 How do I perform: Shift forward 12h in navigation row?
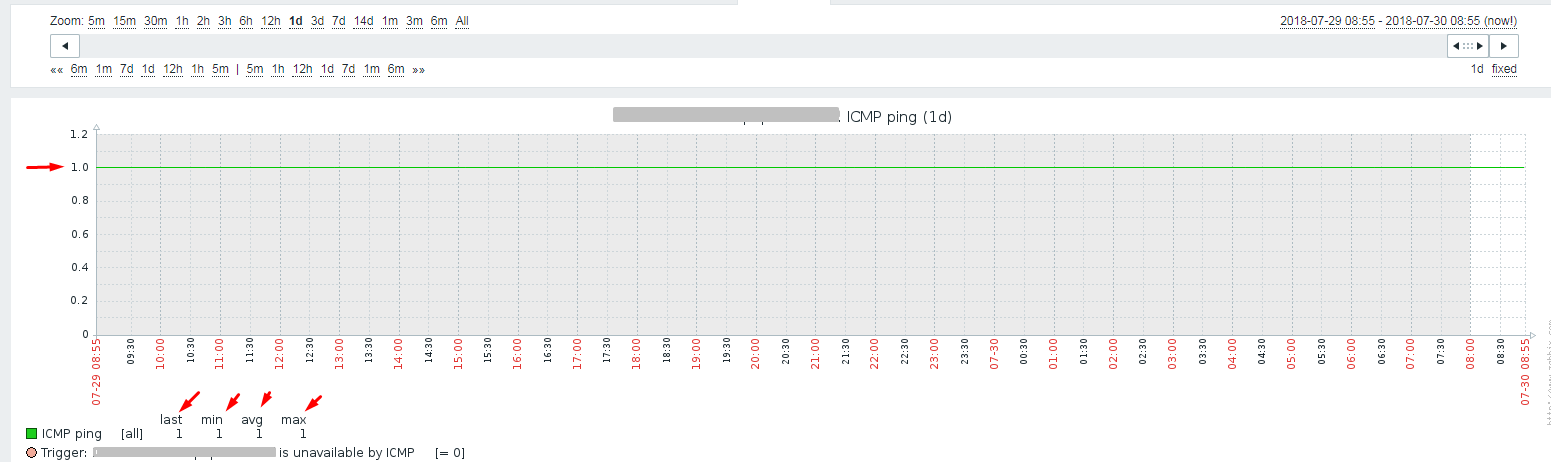pos(302,69)
